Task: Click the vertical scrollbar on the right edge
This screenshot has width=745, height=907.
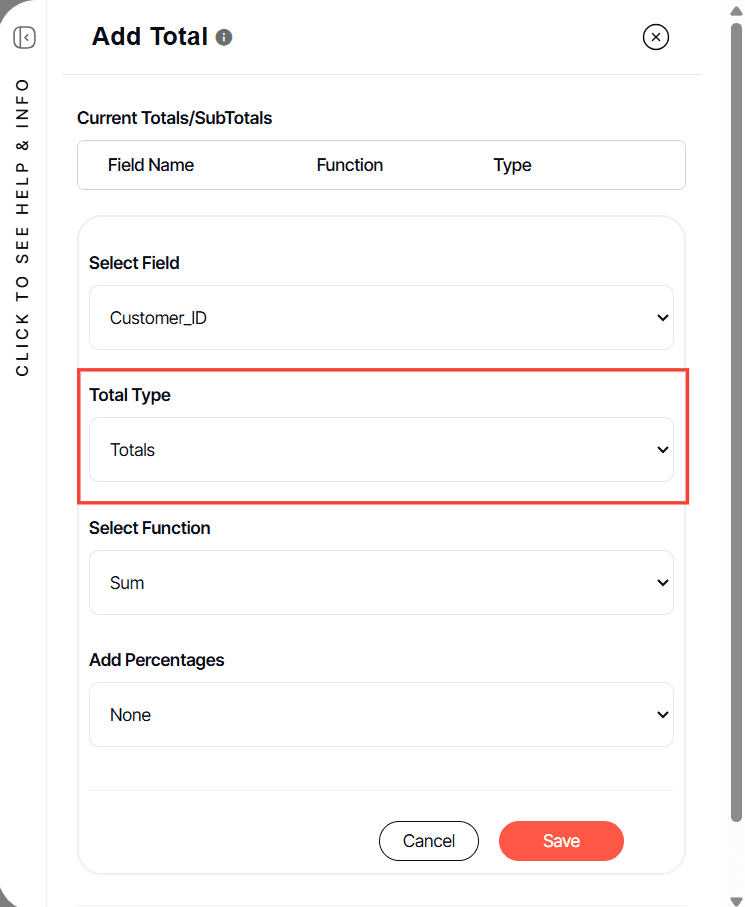Action: [738, 450]
